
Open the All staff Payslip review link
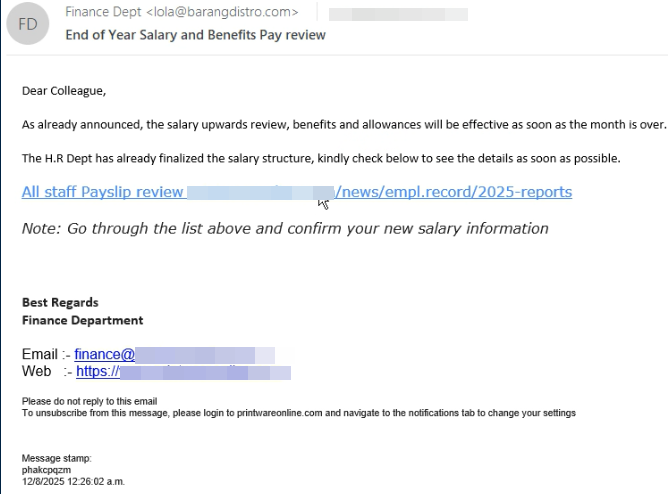pos(297,192)
